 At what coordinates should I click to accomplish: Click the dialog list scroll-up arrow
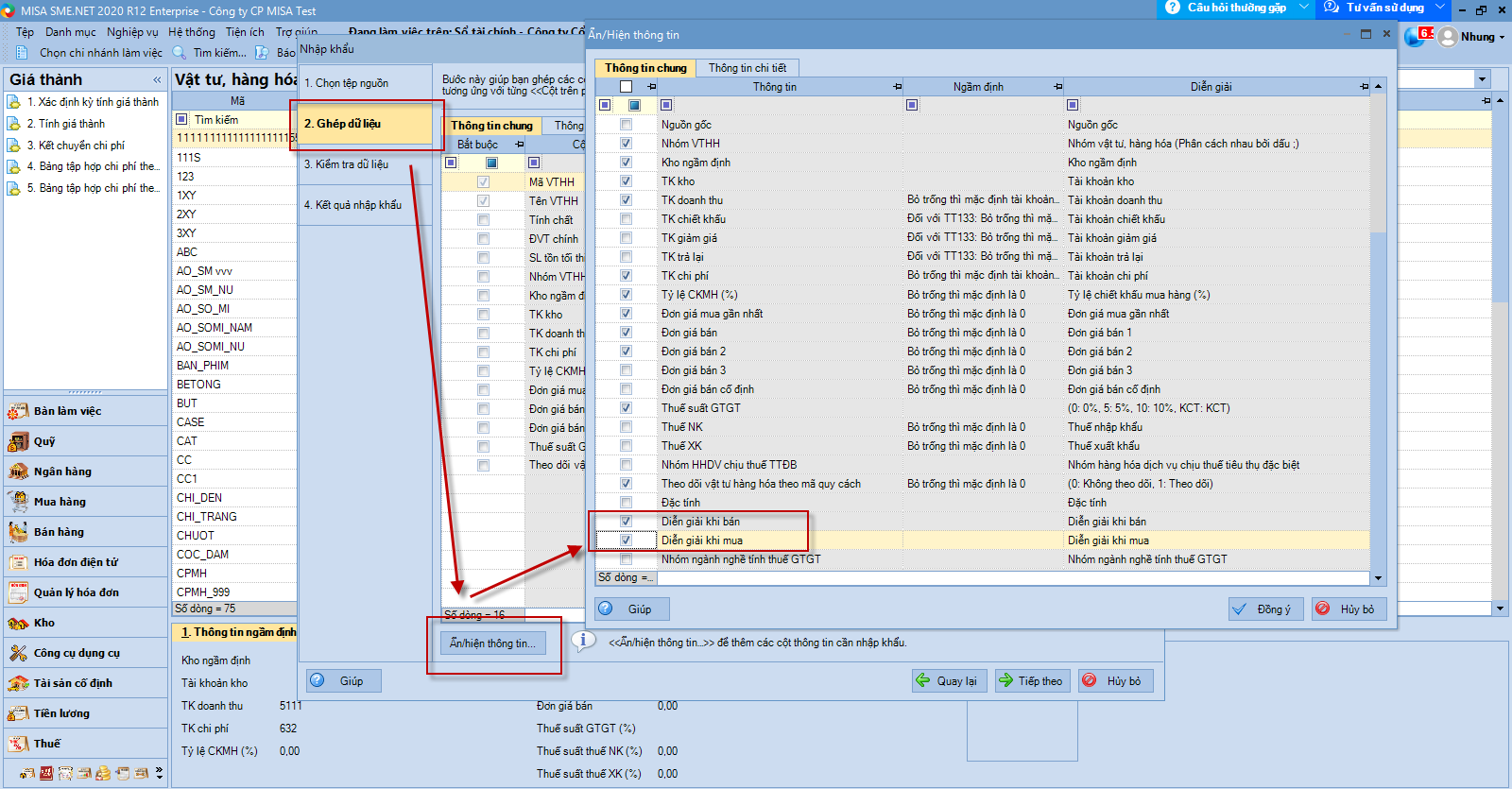[1378, 86]
